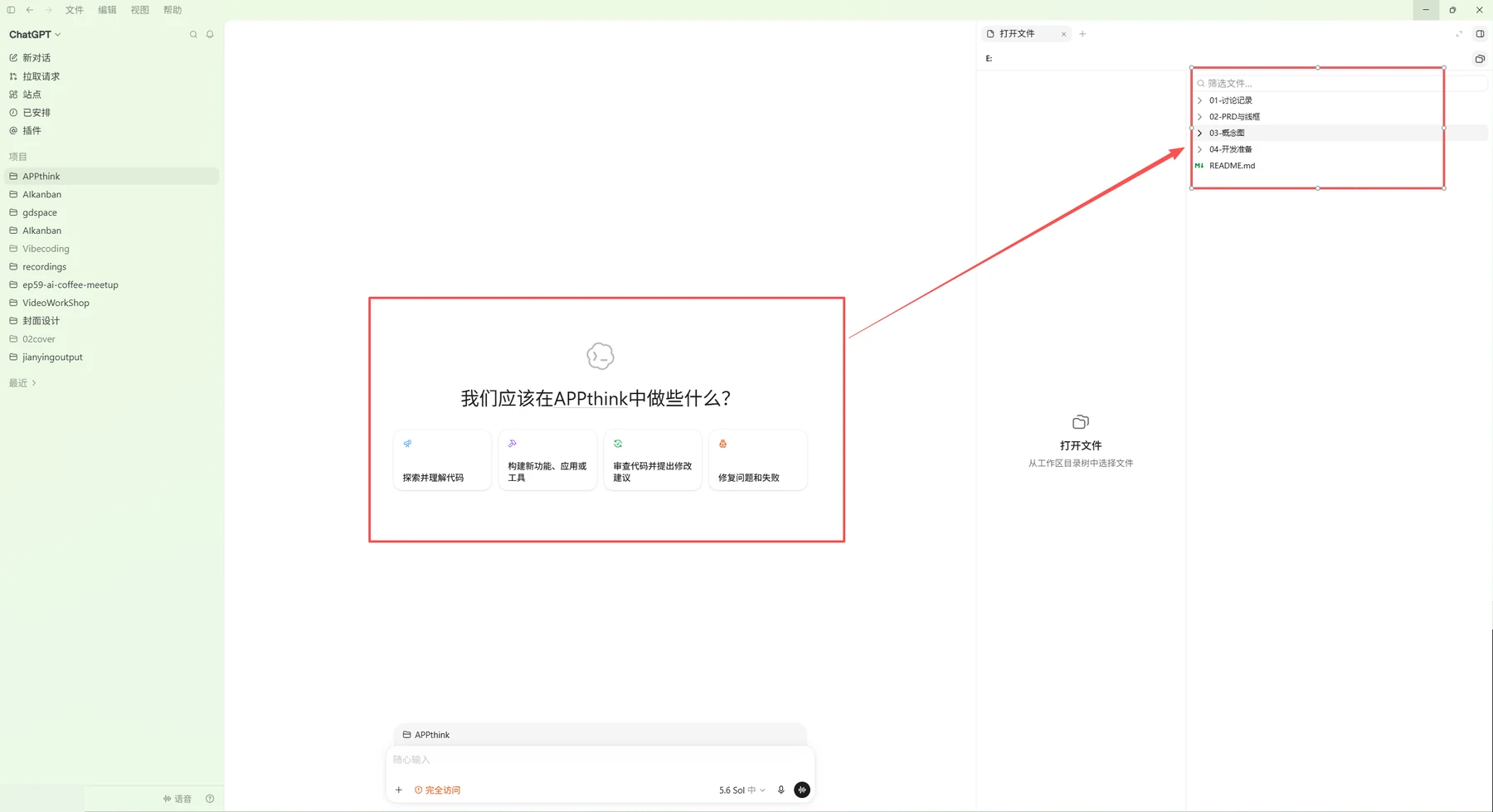The width and height of the screenshot is (1493, 812).
Task: Open the 视图 menu
Action: coord(139,10)
